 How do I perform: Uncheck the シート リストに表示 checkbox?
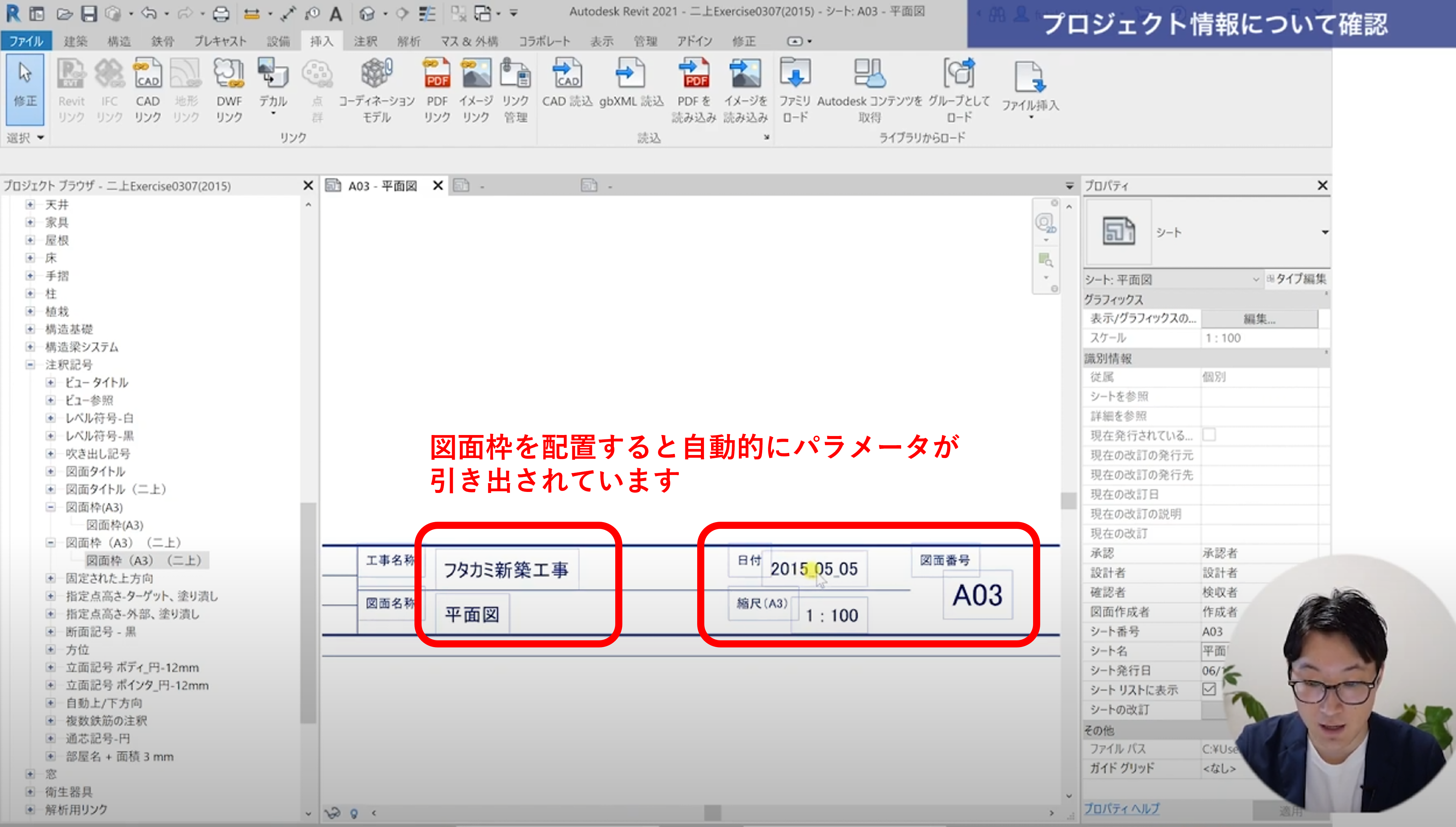tap(1209, 689)
